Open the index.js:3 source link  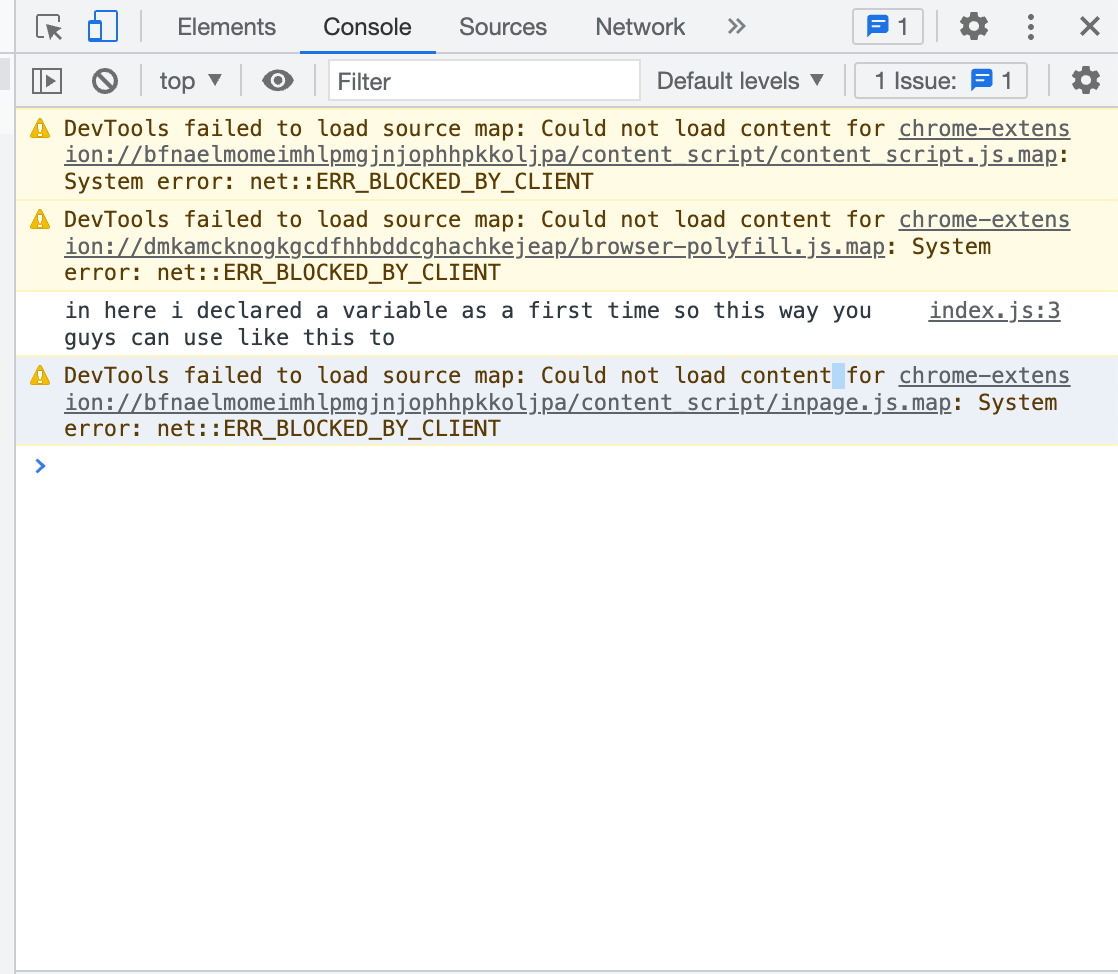pyautogui.click(x=993, y=311)
